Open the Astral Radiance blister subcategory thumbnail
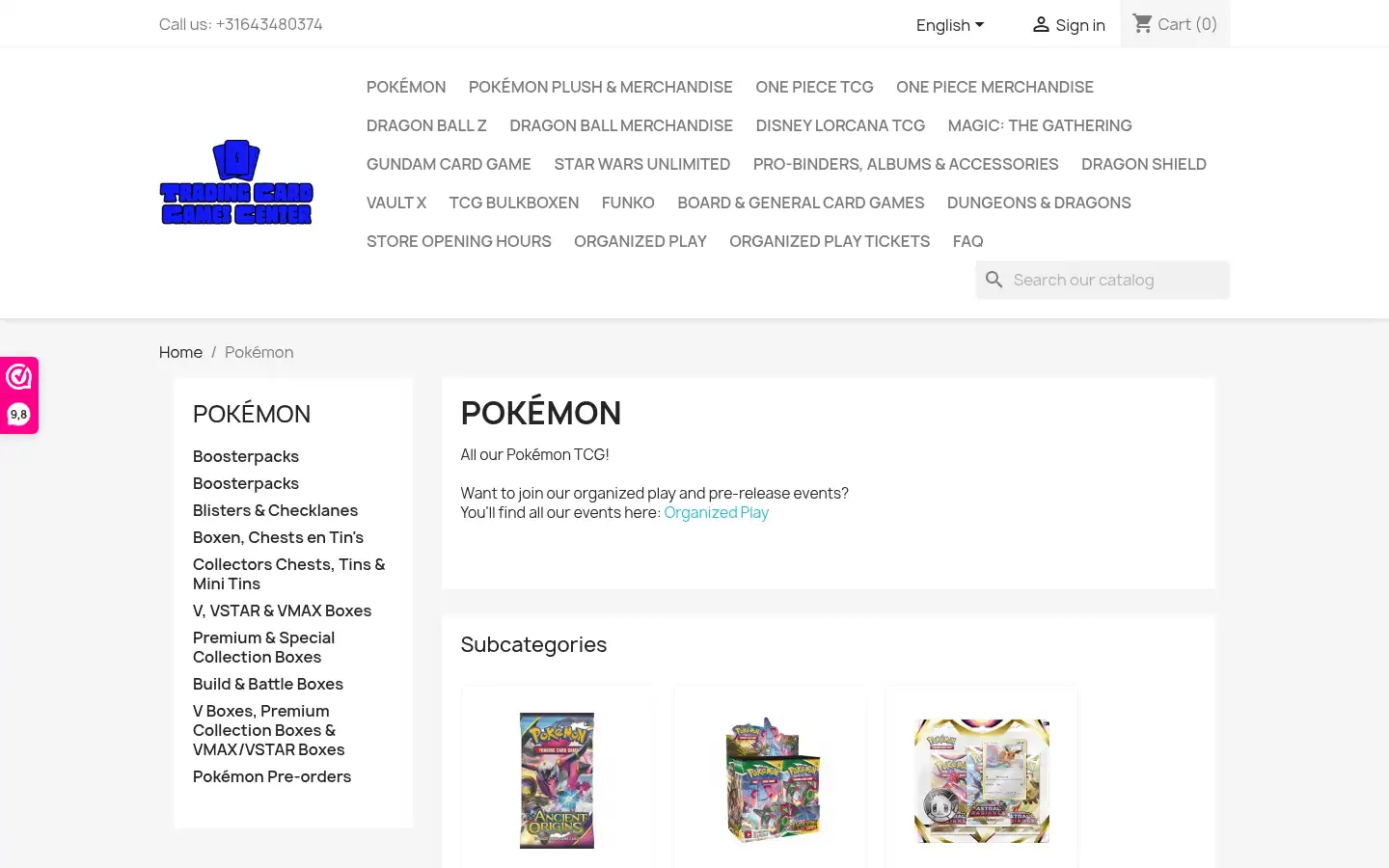 pyautogui.click(x=982, y=780)
